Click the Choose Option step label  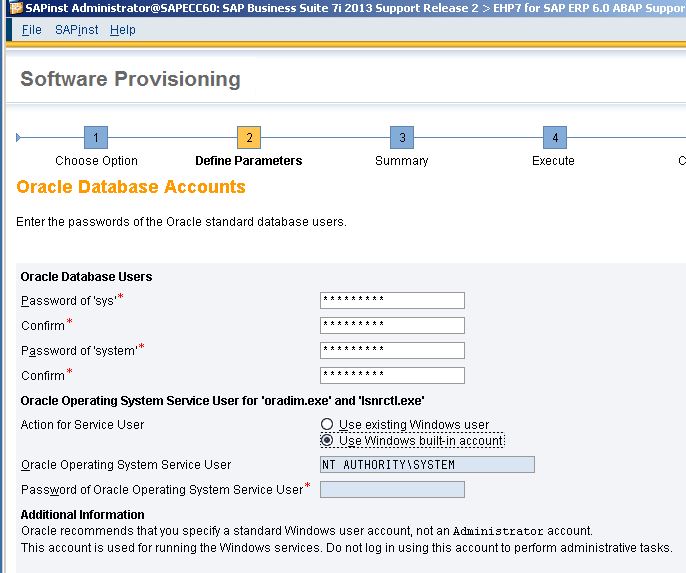click(x=96, y=161)
